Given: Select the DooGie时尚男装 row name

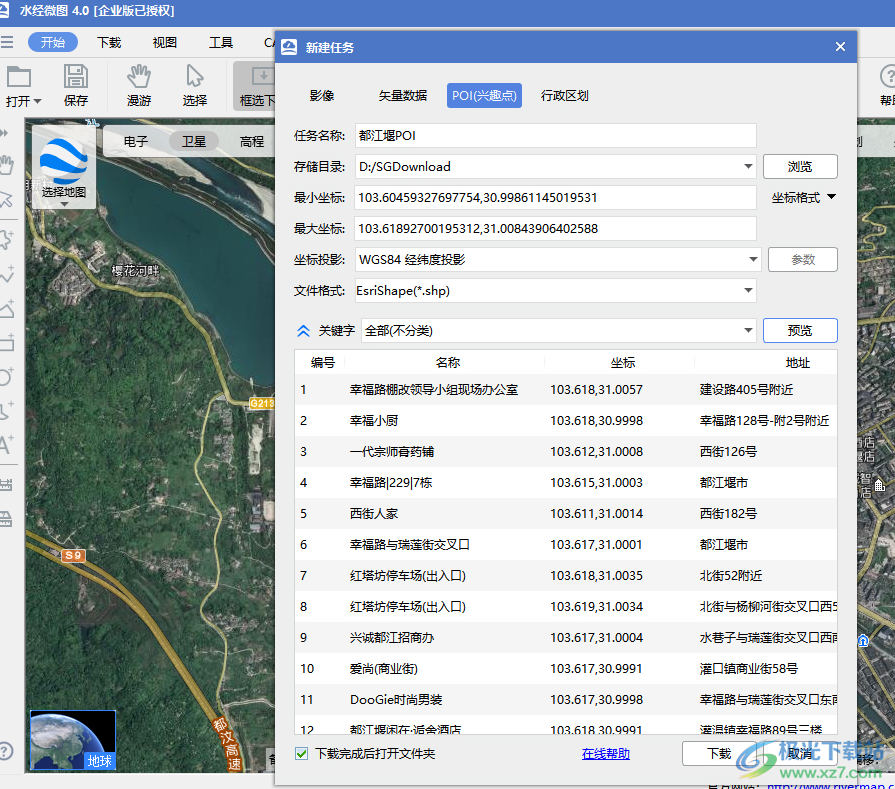Looking at the screenshot, I should click(396, 699).
